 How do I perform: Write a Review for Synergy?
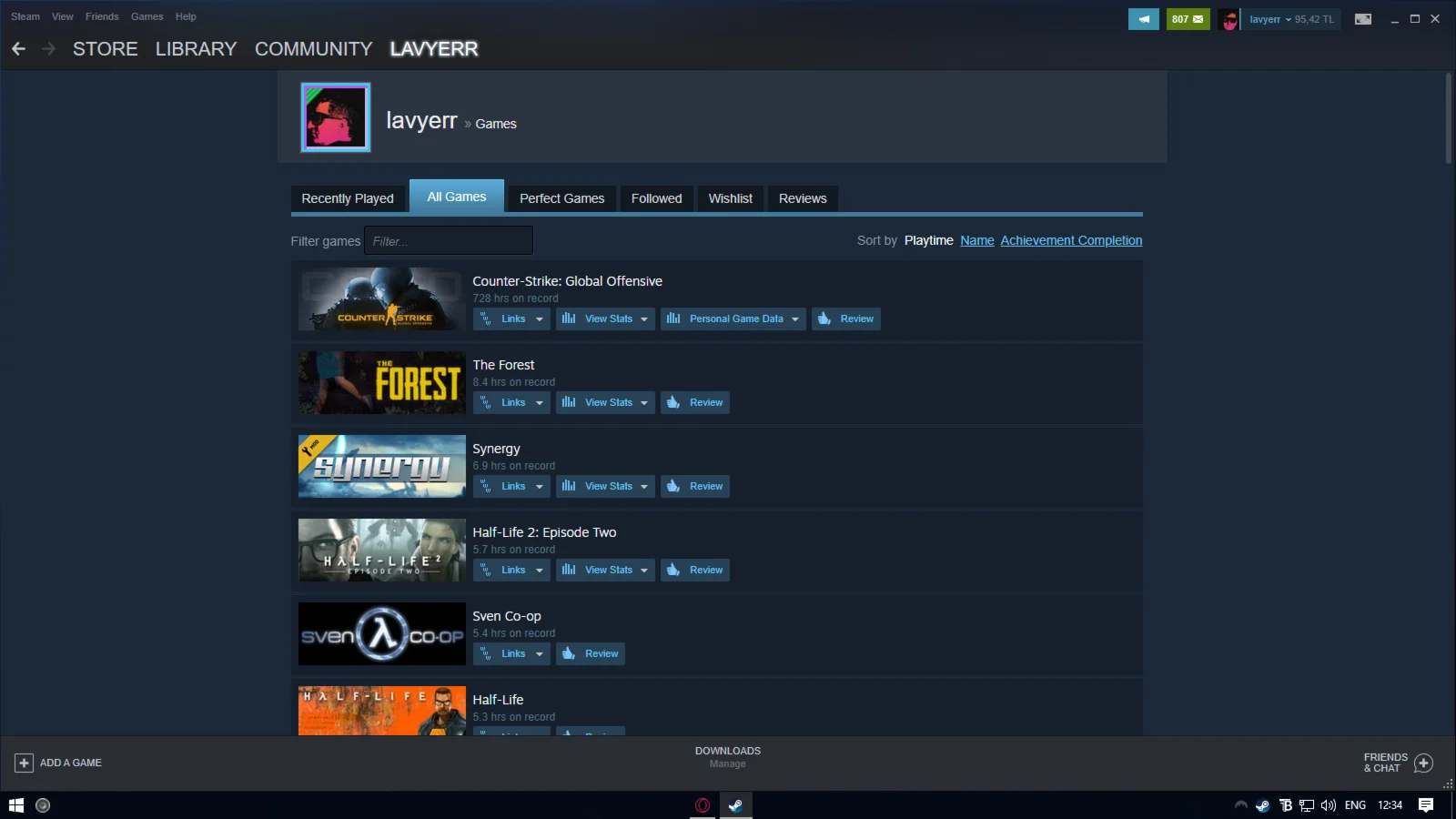(x=695, y=486)
